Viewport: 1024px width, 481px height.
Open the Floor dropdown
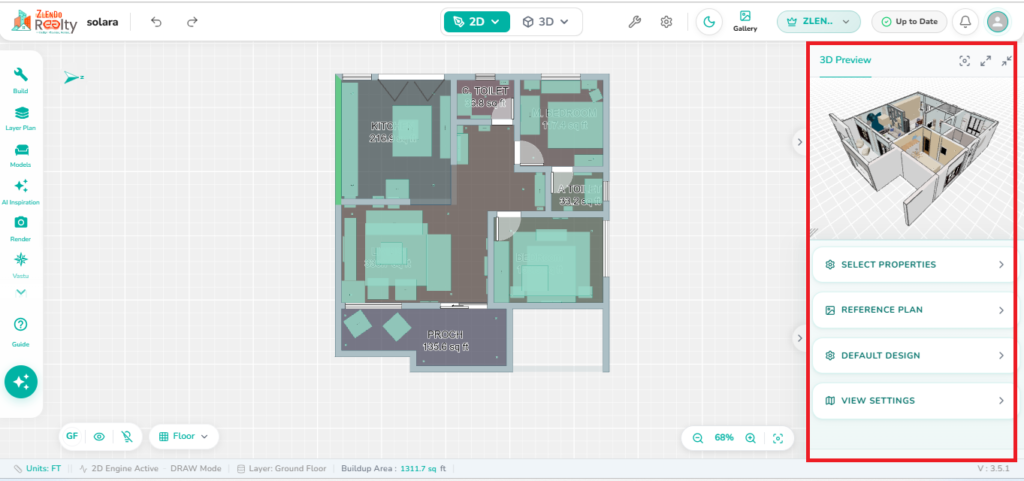(x=184, y=437)
